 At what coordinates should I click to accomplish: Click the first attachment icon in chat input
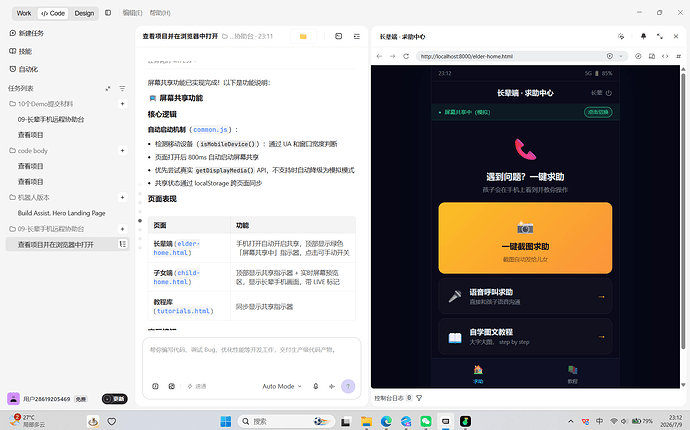click(x=155, y=386)
